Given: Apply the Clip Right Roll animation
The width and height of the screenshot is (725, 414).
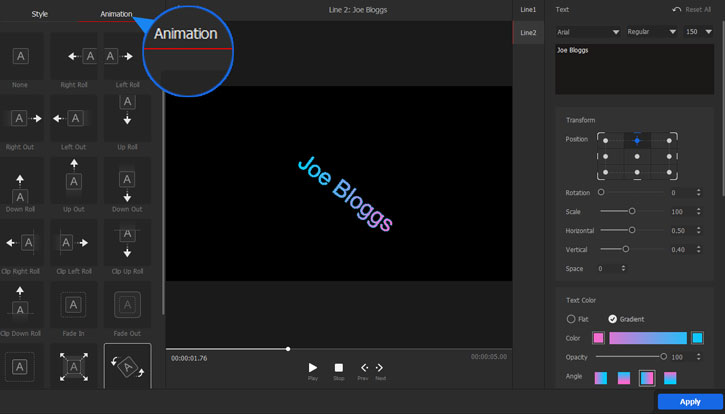Looking at the screenshot, I should coord(22,243).
